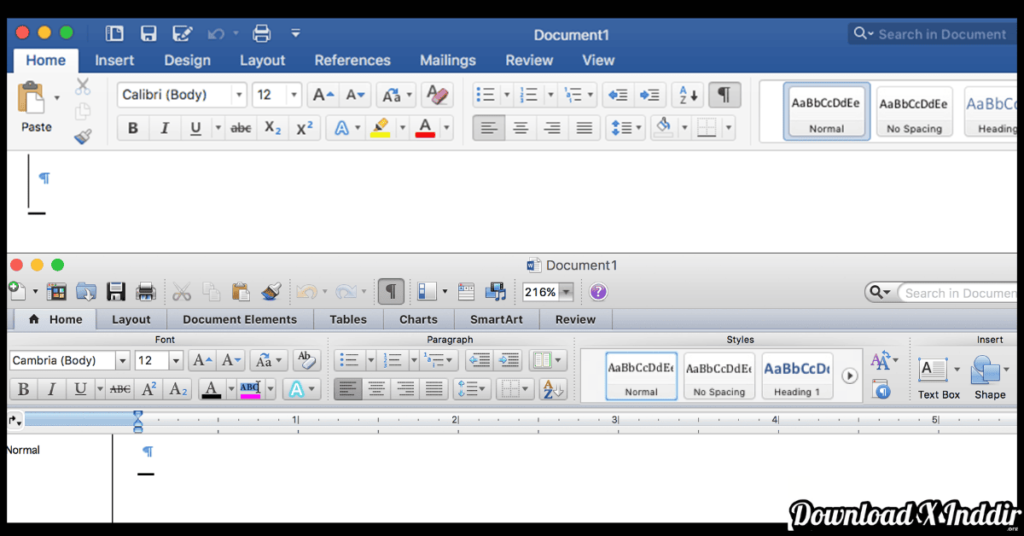Click the Cut scissors in top ribbon

point(82,86)
